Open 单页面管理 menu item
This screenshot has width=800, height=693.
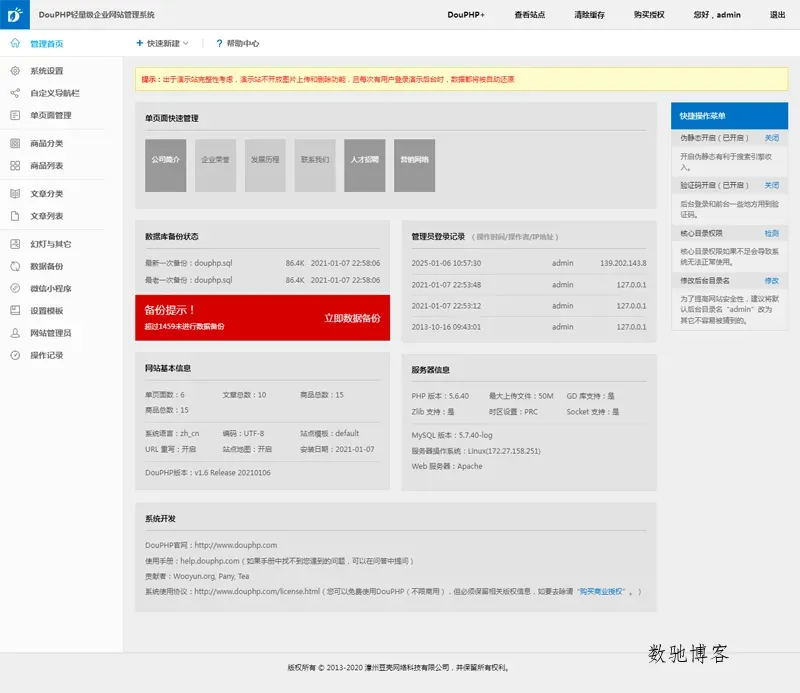pos(51,115)
